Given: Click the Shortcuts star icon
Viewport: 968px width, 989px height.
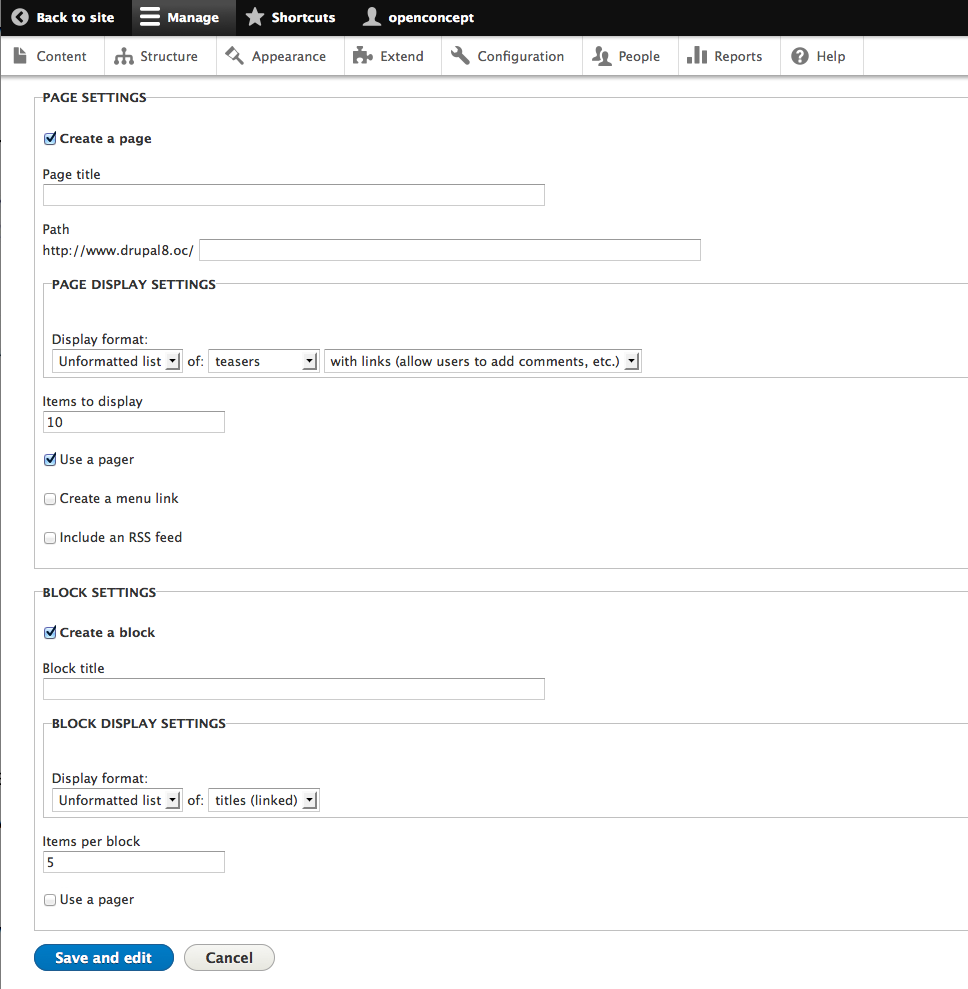Looking at the screenshot, I should coord(255,17).
